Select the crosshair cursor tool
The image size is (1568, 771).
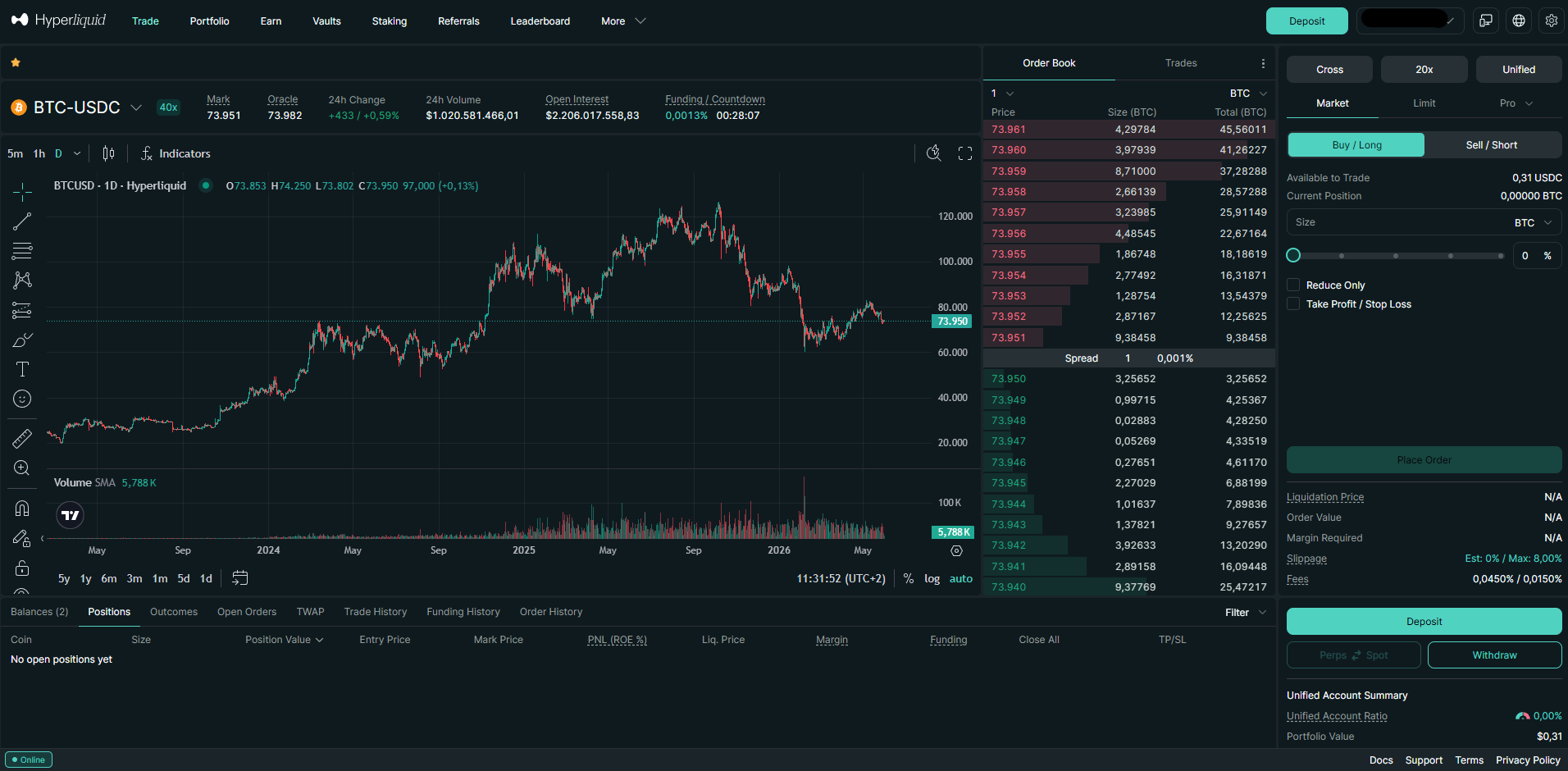point(22,192)
